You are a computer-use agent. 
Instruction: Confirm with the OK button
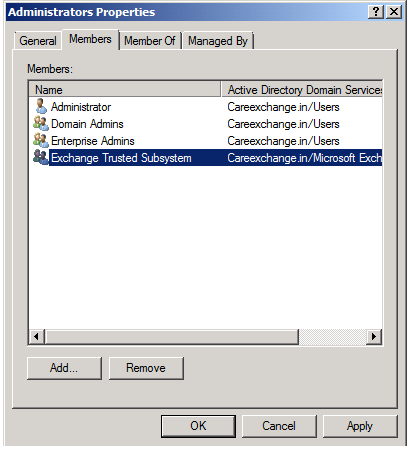198,426
